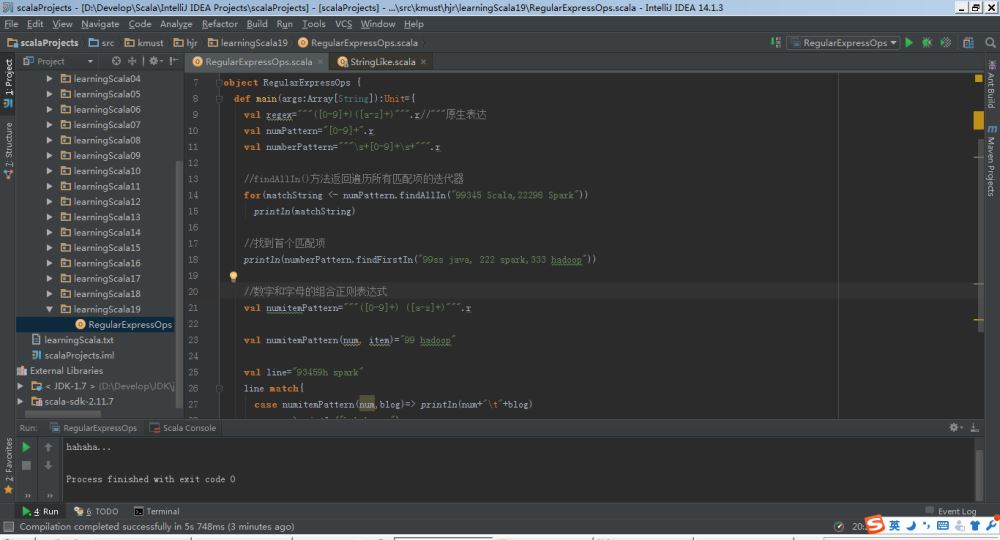
Task: Click the Search Everywhere magnifier icon
Action: click(989, 43)
